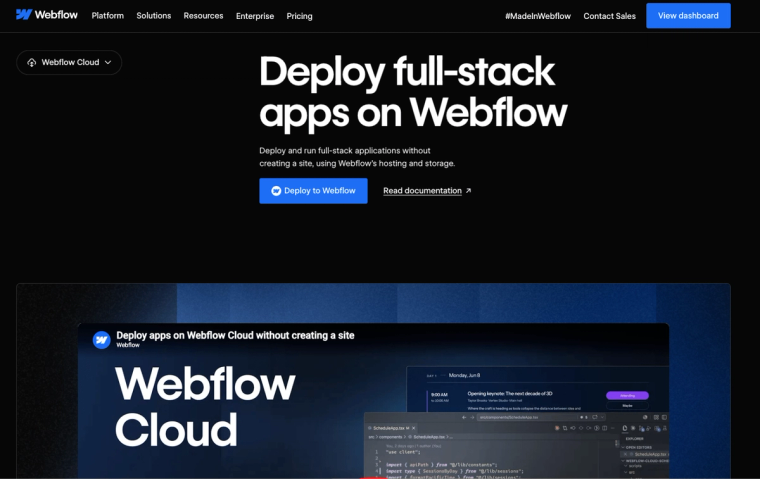Click the View dashboard button
This screenshot has height=479, width=760.
pyautogui.click(x=688, y=16)
